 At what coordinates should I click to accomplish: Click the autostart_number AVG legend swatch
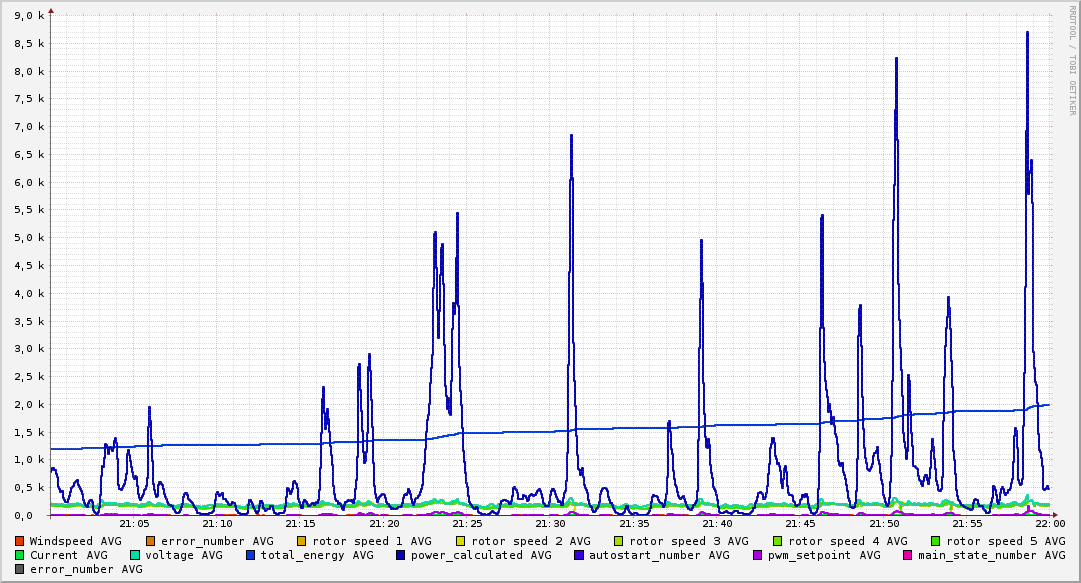coord(579,555)
